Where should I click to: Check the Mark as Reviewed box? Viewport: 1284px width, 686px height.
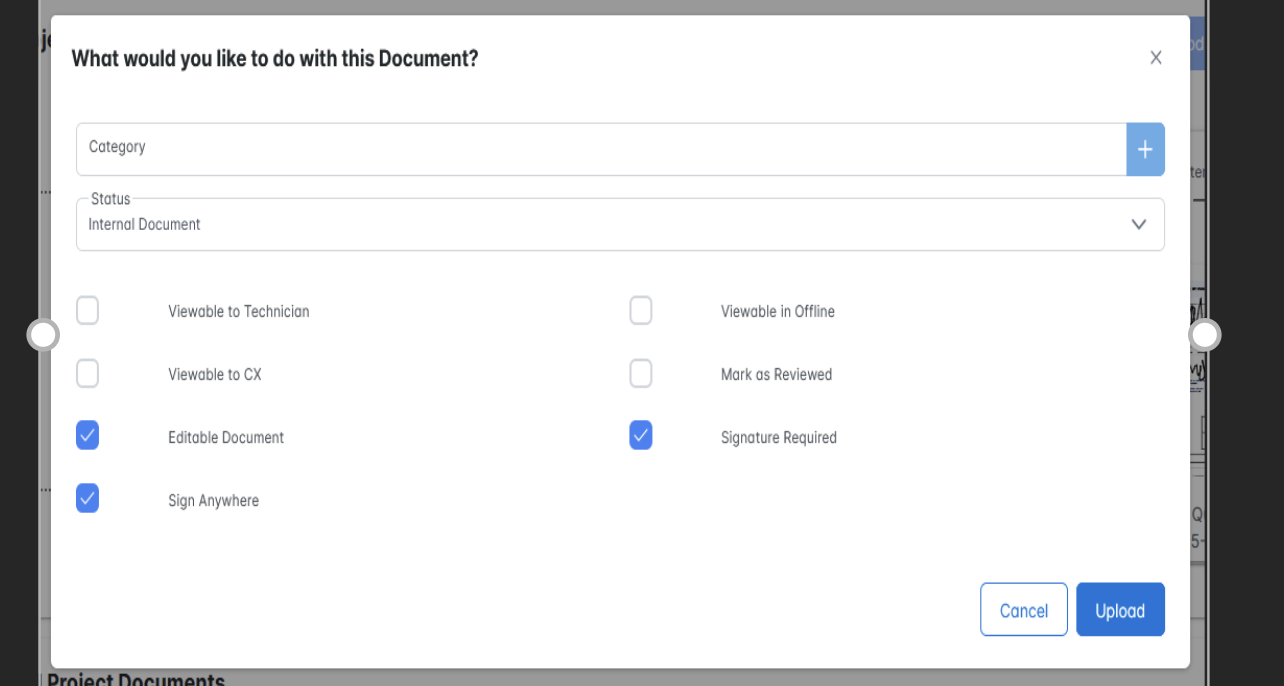[x=641, y=374]
